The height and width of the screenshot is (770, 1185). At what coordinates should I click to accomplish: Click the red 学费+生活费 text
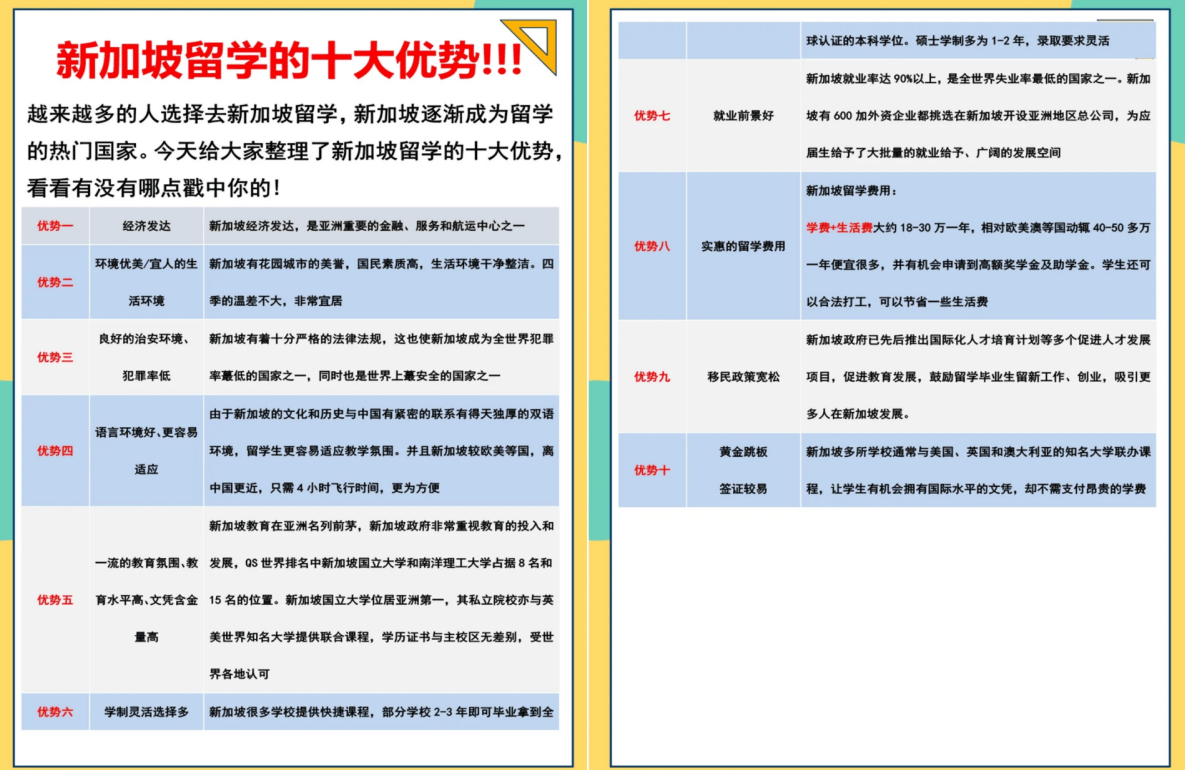(x=839, y=228)
